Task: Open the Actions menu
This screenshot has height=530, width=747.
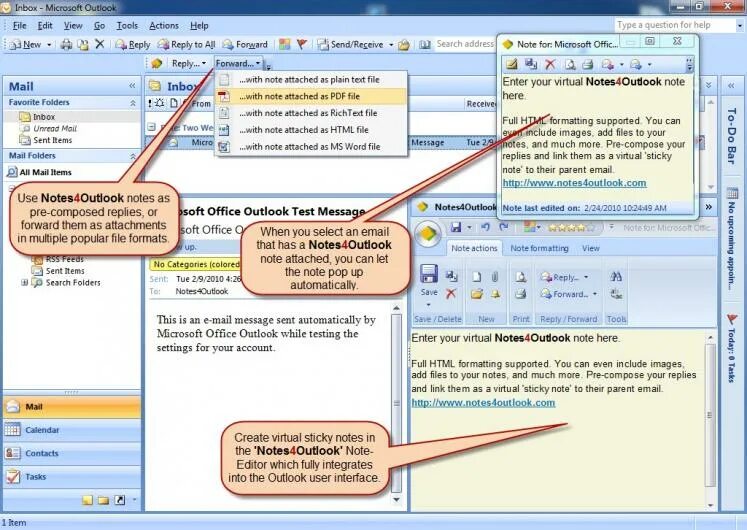Action: (164, 26)
